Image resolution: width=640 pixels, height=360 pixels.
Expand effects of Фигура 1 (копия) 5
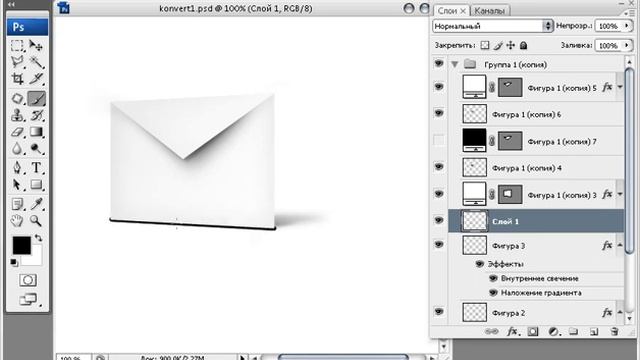coord(620,87)
